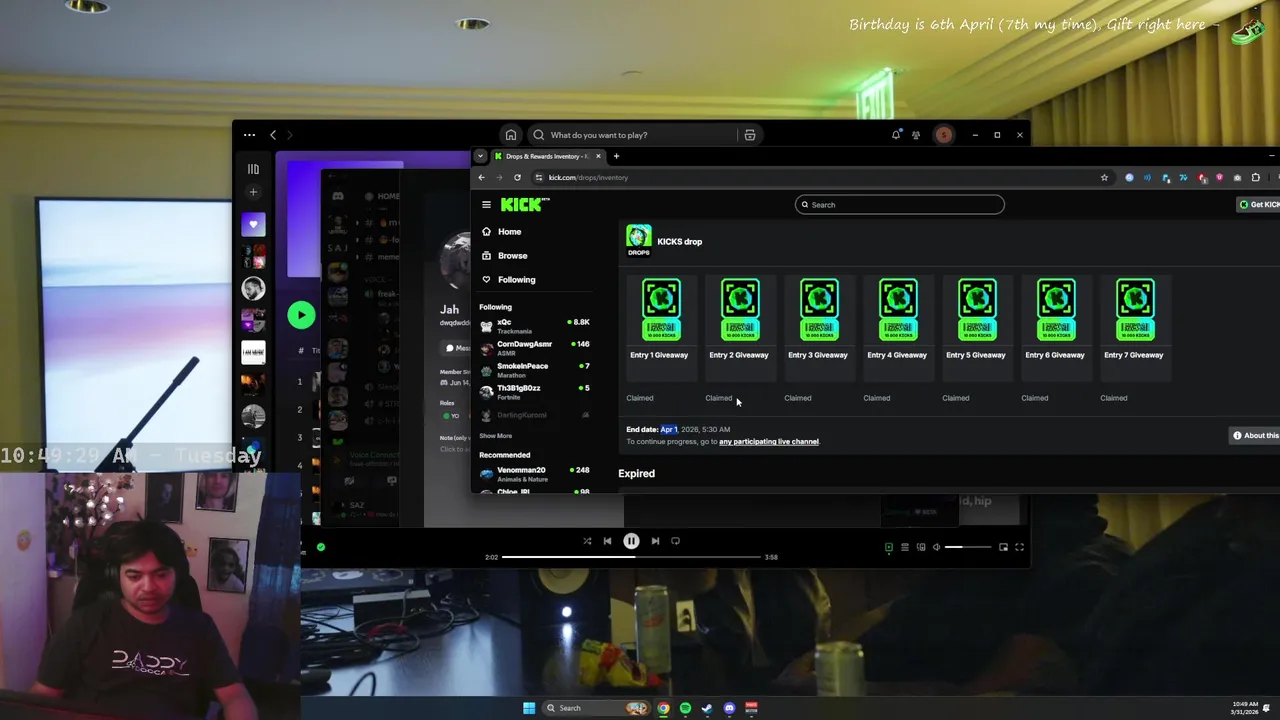
Task: Open Chrome extensions puzzle icon
Action: coord(1256,178)
